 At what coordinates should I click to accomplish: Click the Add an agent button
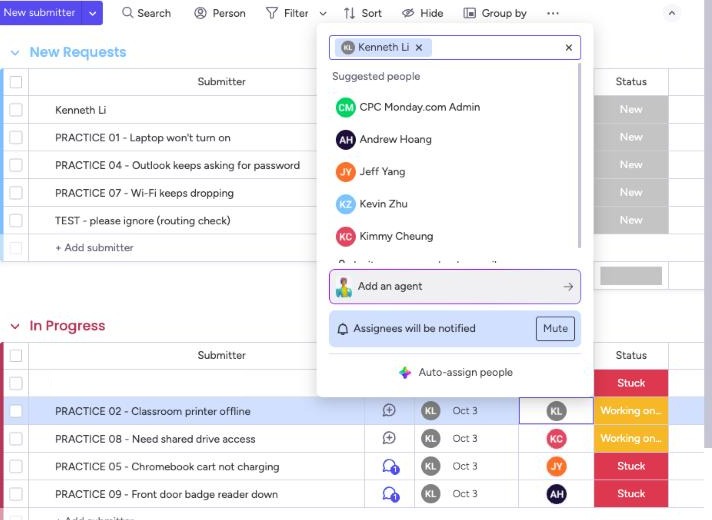455,287
